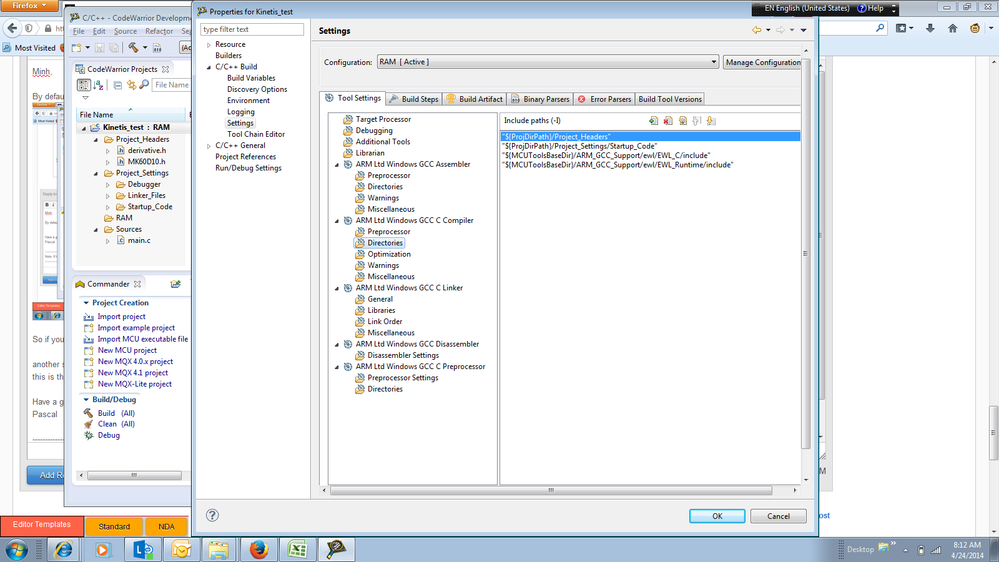Expand the Resource tree node
The height and width of the screenshot is (562, 999).
tap(208, 45)
